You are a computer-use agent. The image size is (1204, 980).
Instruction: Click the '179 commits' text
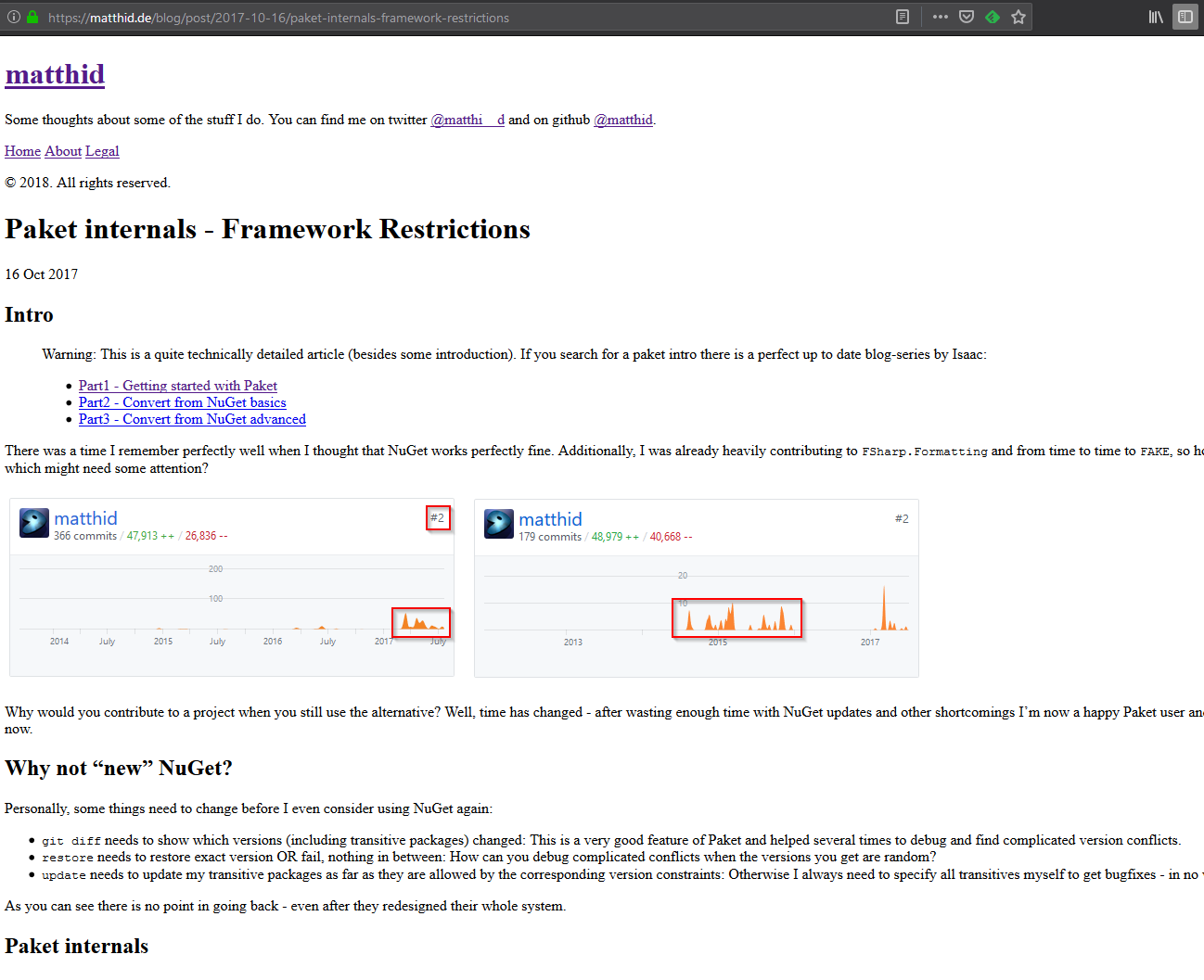tap(550, 537)
